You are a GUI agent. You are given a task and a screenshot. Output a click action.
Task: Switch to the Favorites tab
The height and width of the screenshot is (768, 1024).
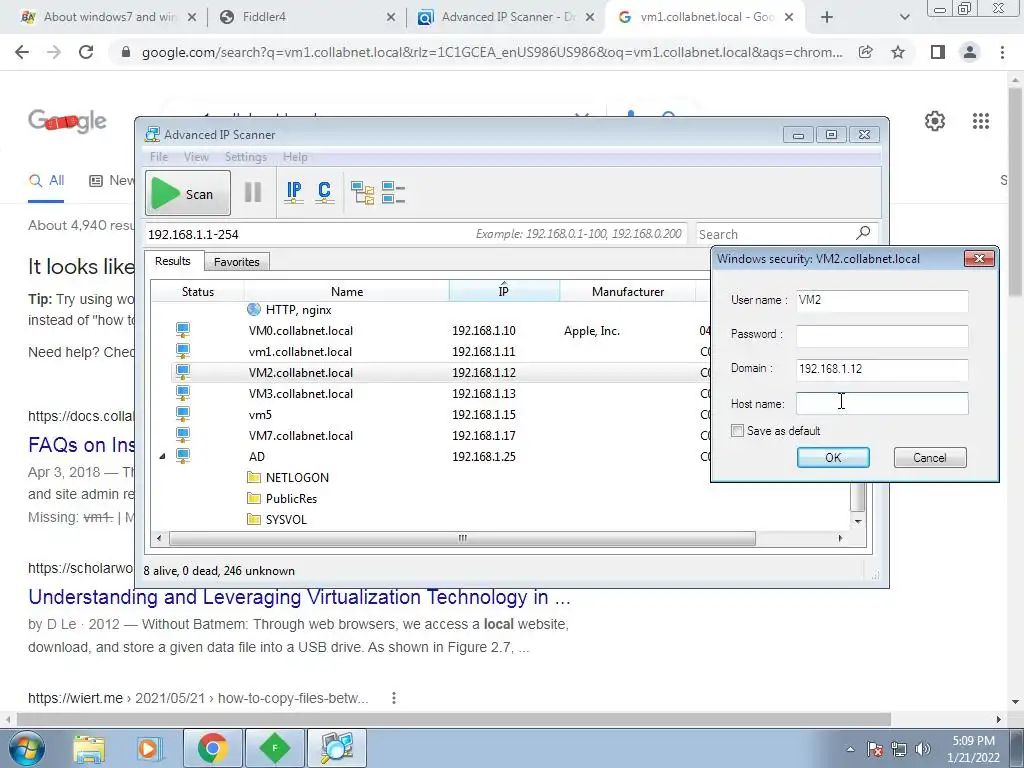coord(236,262)
